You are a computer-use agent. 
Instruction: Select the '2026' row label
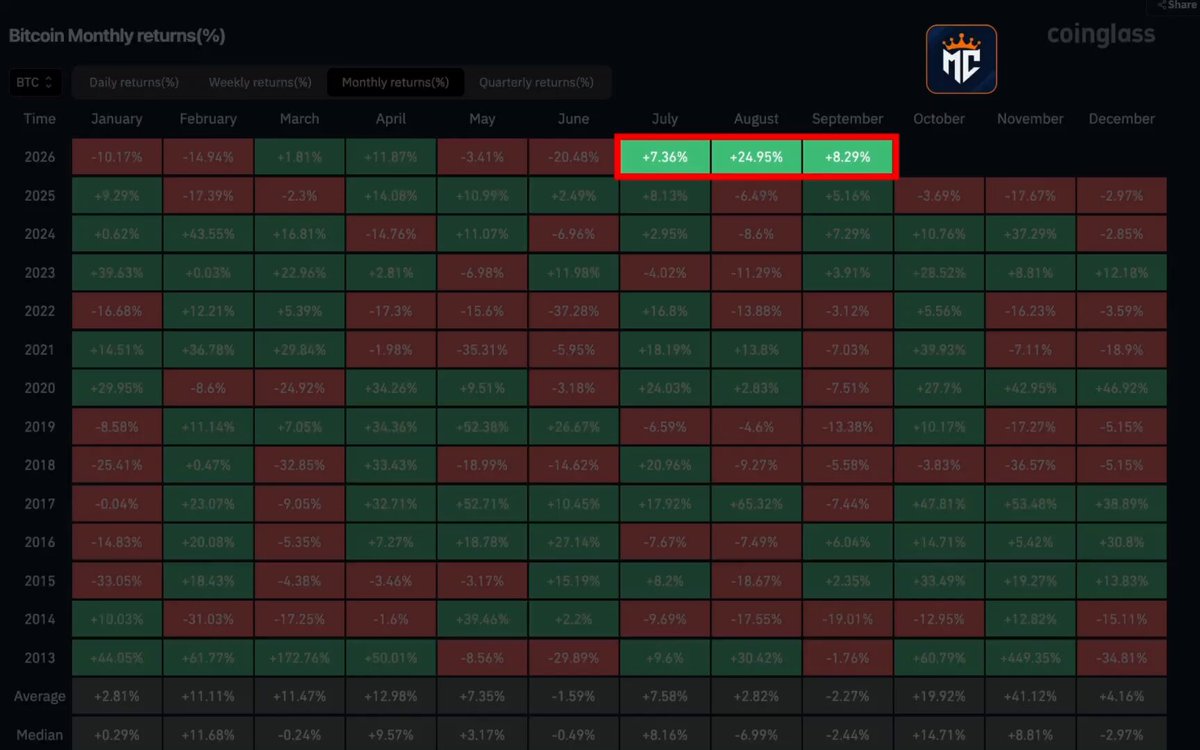(40, 158)
